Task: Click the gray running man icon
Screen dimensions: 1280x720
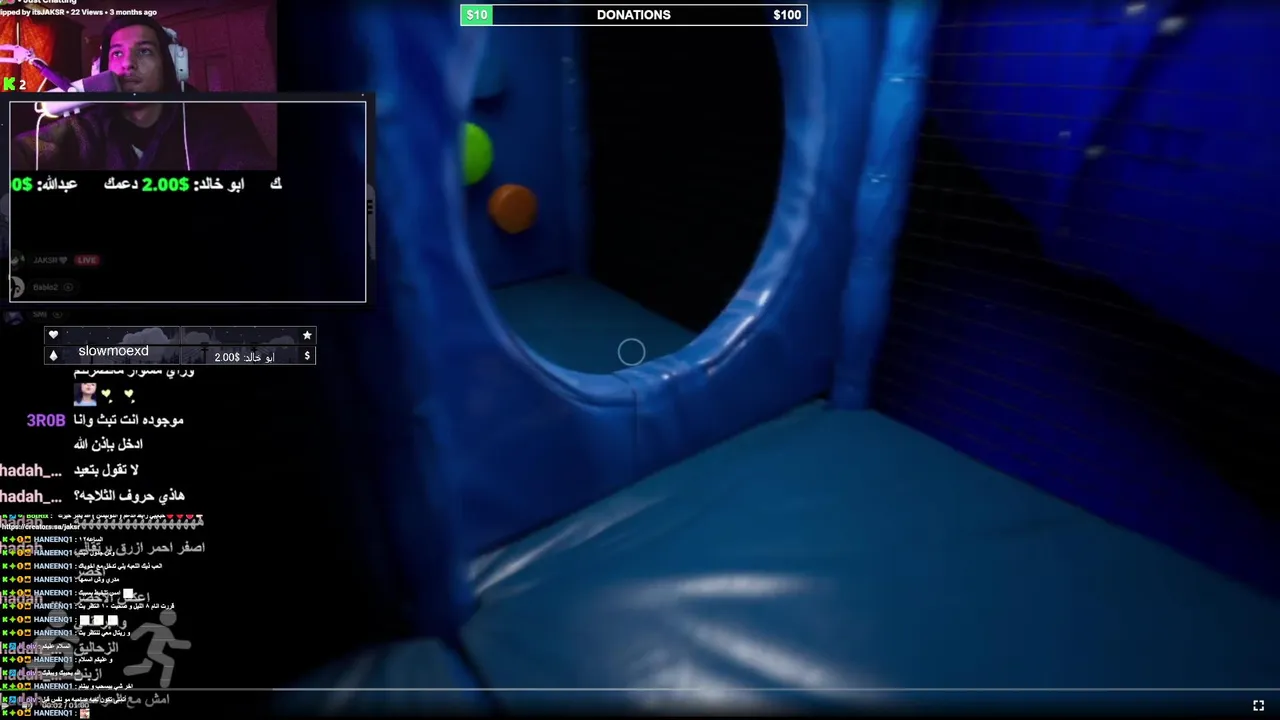Action: click(x=157, y=648)
